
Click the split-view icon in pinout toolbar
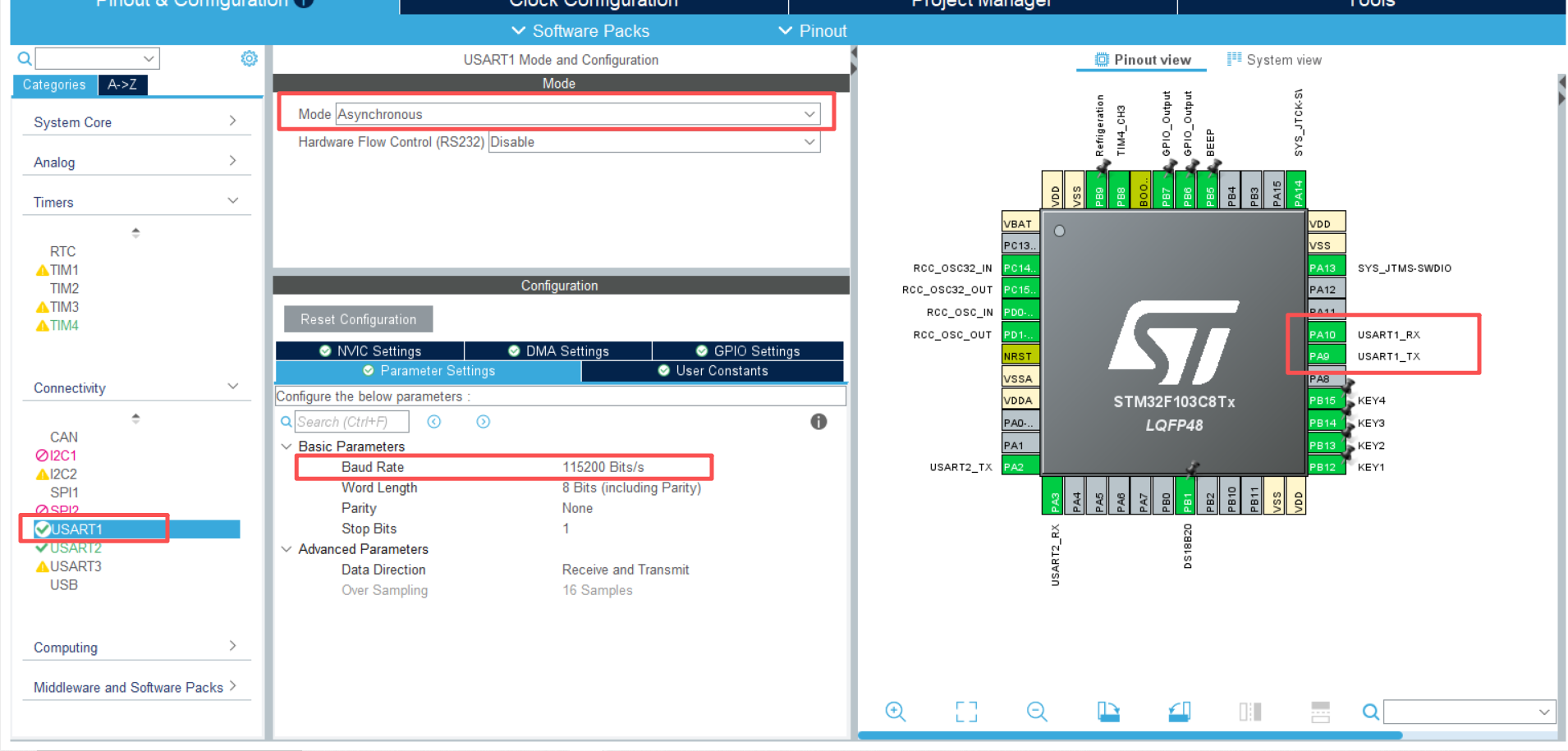[1249, 712]
